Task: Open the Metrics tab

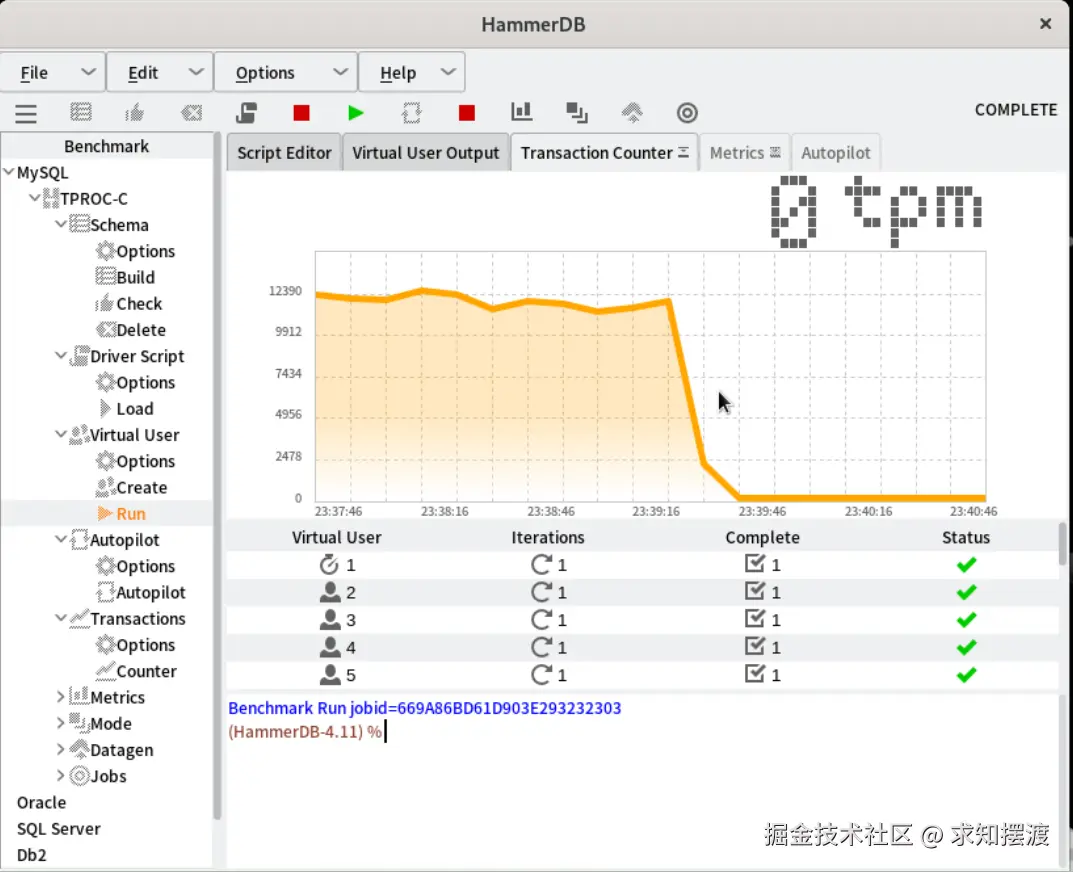Action: (745, 153)
